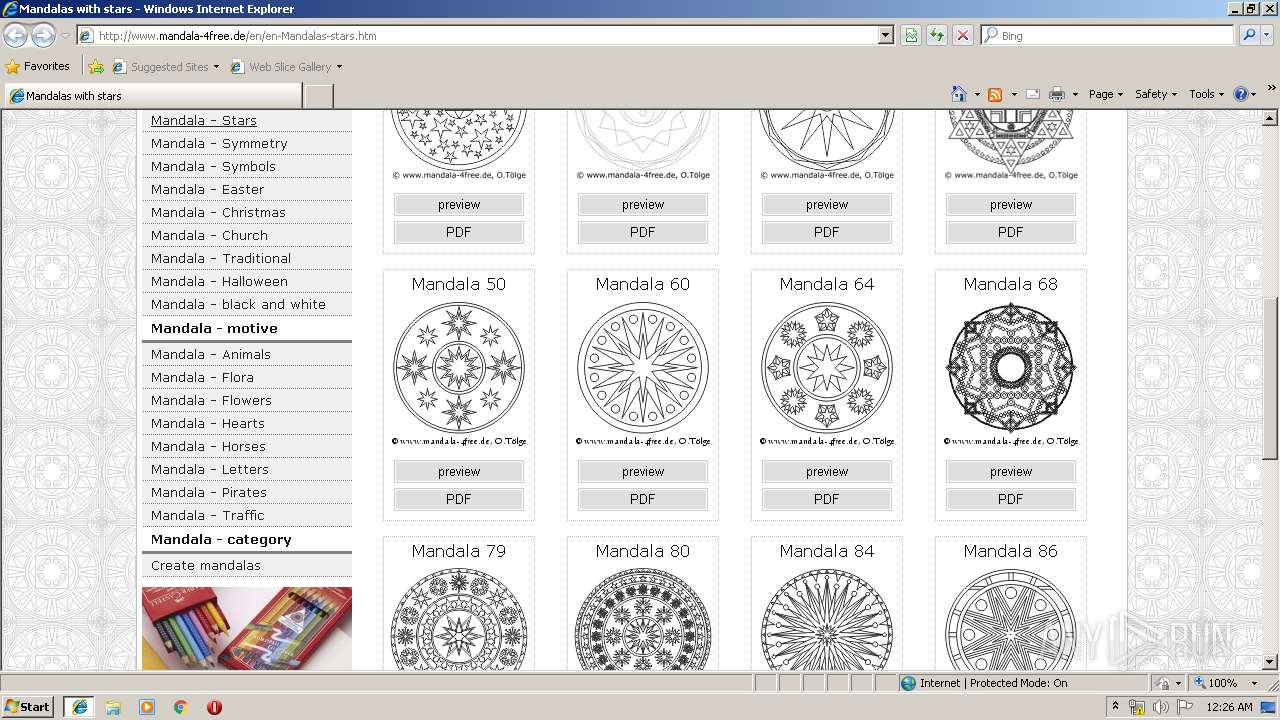The height and width of the screenshot is (720, 1280).
Task: Open Windows Explorer folder taskbar icon
Action: tap(113, 707)
